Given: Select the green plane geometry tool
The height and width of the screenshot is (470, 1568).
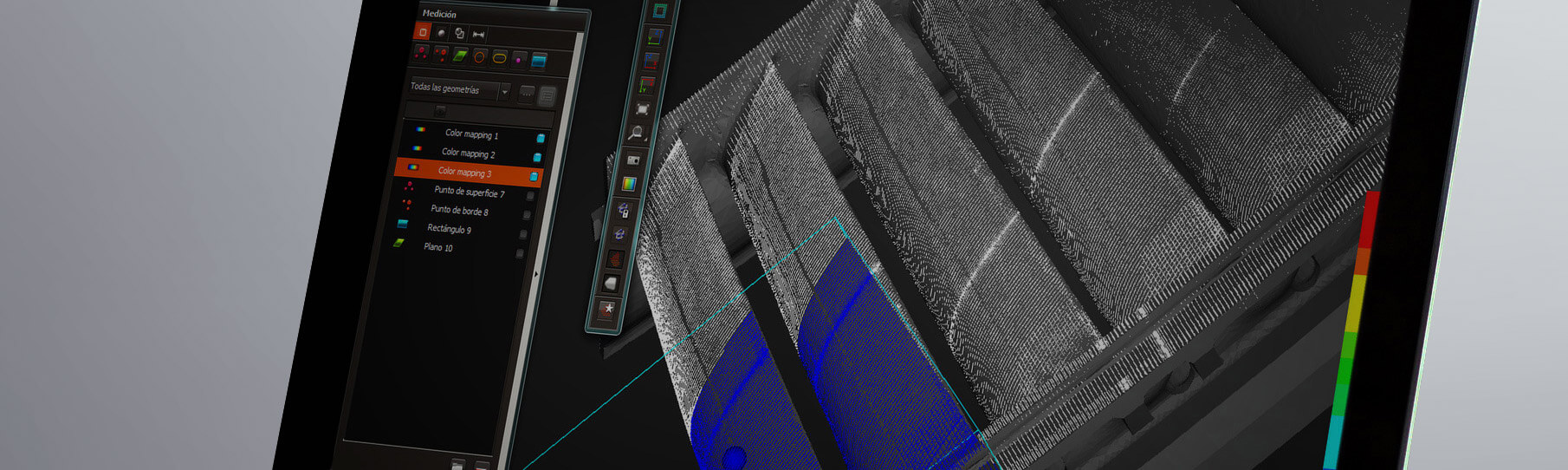Looking at the screenshot, I should point(460,56).
